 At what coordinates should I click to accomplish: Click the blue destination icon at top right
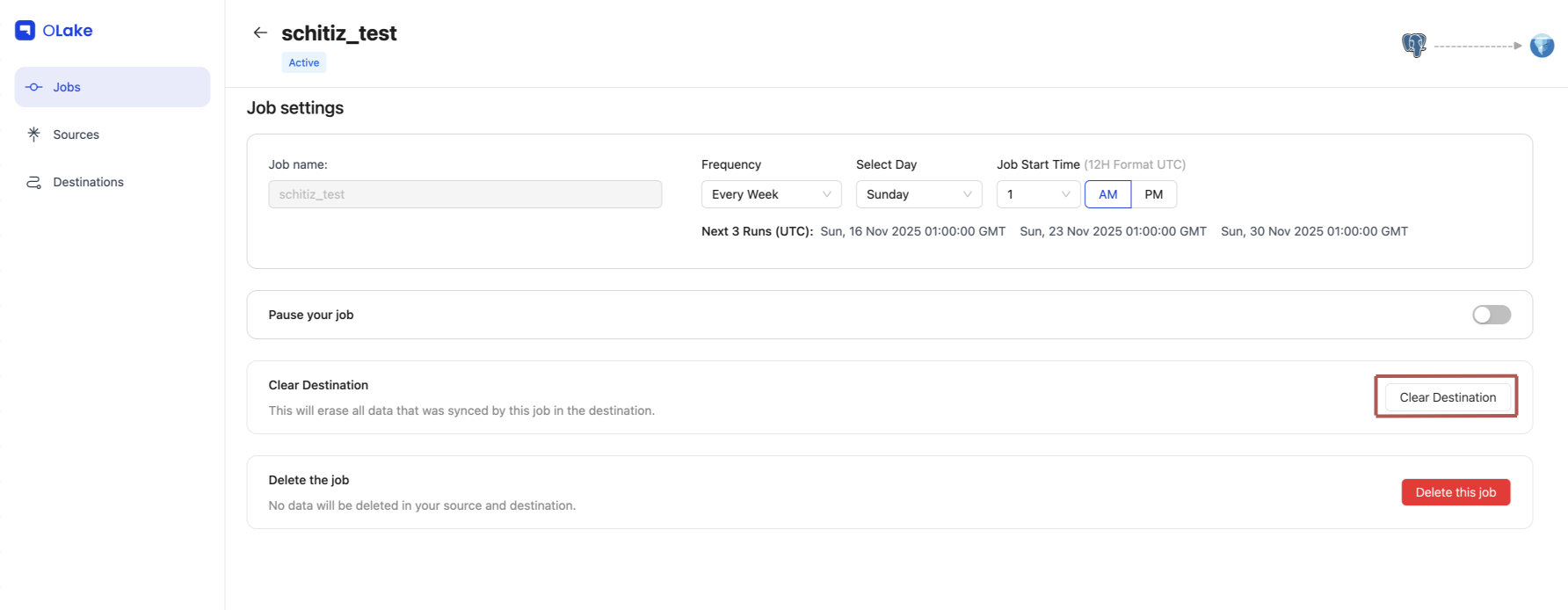click(1542, 46)
